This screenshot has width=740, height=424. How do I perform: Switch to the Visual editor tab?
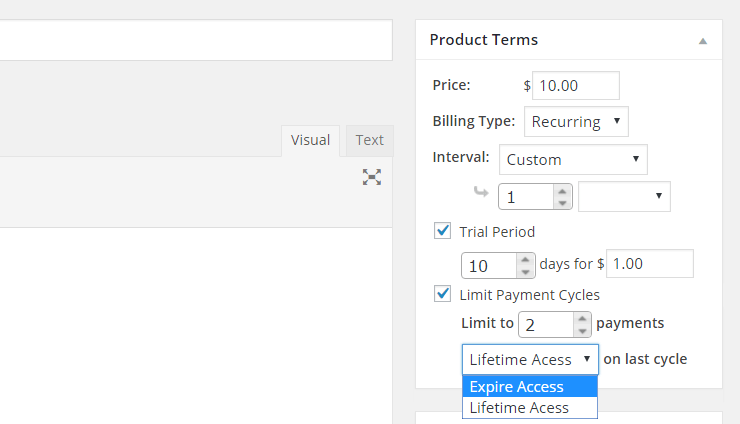tap(311, 140)
